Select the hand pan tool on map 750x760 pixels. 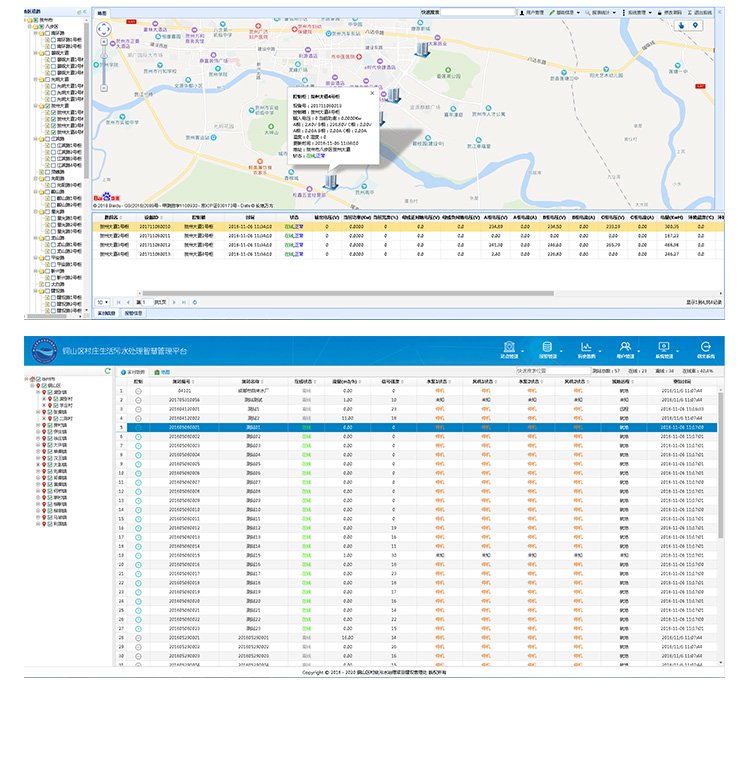click(681, 25)
